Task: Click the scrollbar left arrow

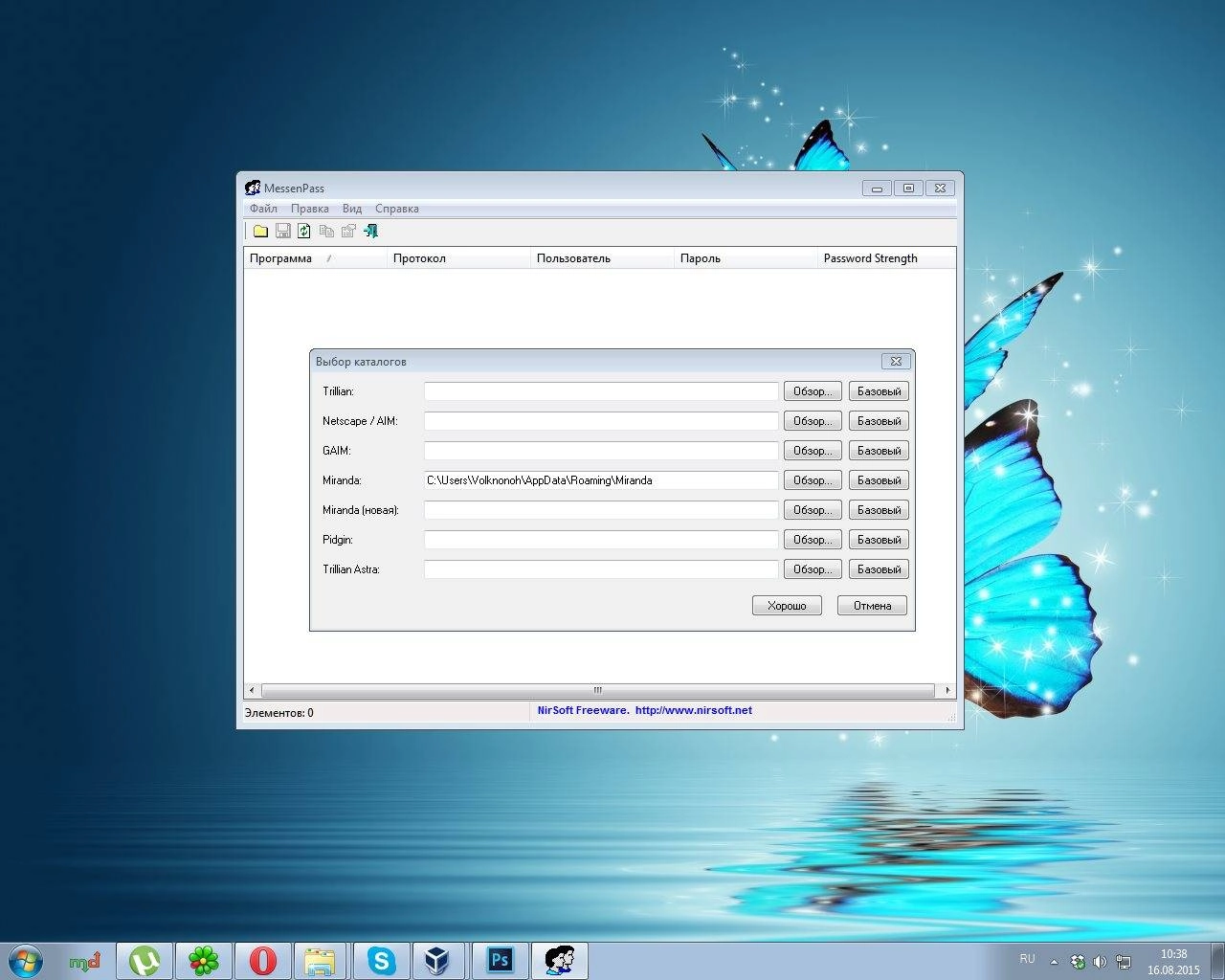Action: 252,690
